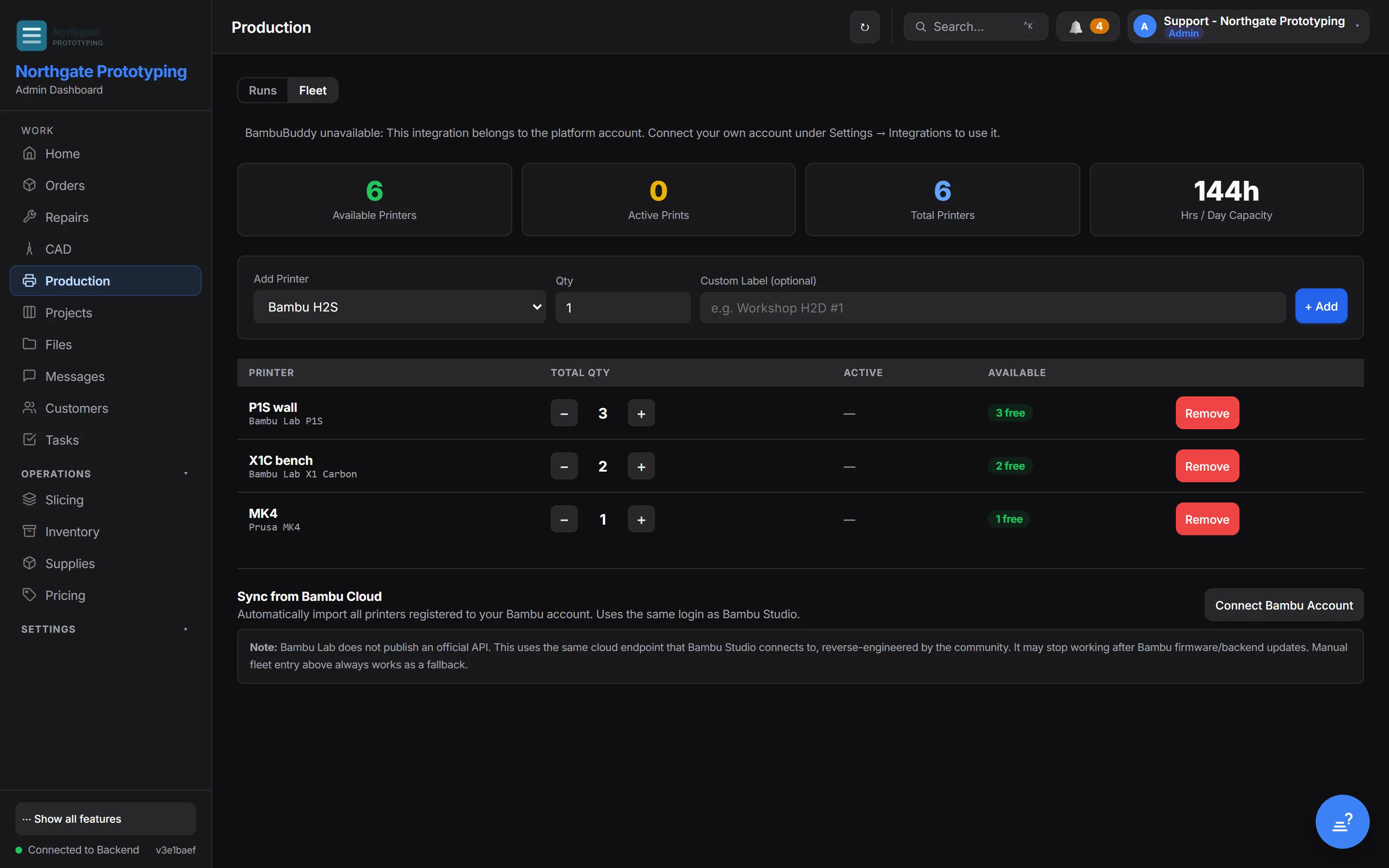This screenshot has height=868, width=1389.
Task: Click the Search box in header
Action: 976,27
